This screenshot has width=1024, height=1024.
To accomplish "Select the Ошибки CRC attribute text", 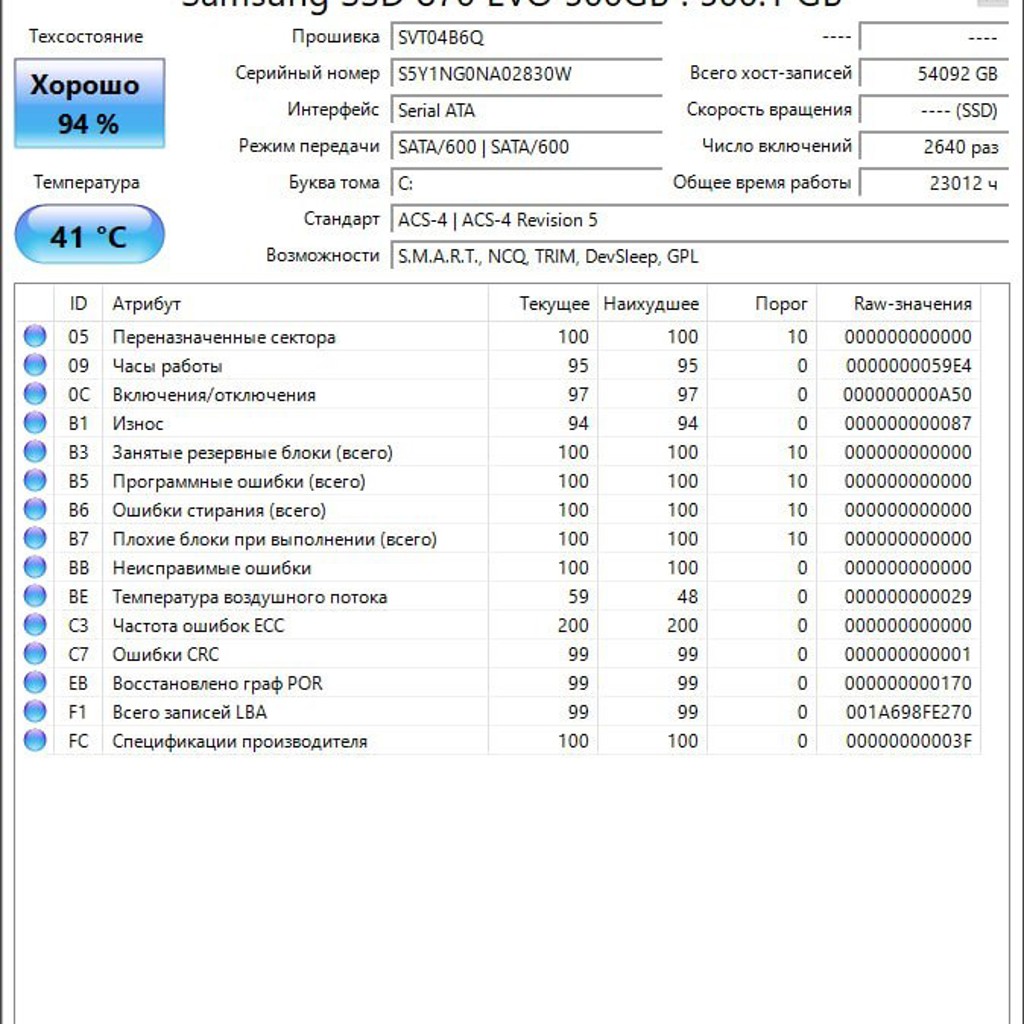I will pos(166,654).
